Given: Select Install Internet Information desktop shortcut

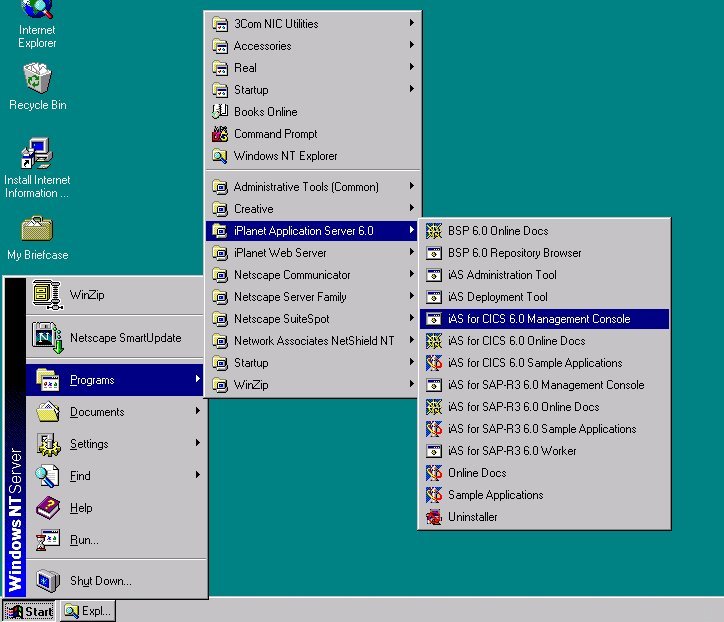Looking at the screenshot, I should [37, 168].
